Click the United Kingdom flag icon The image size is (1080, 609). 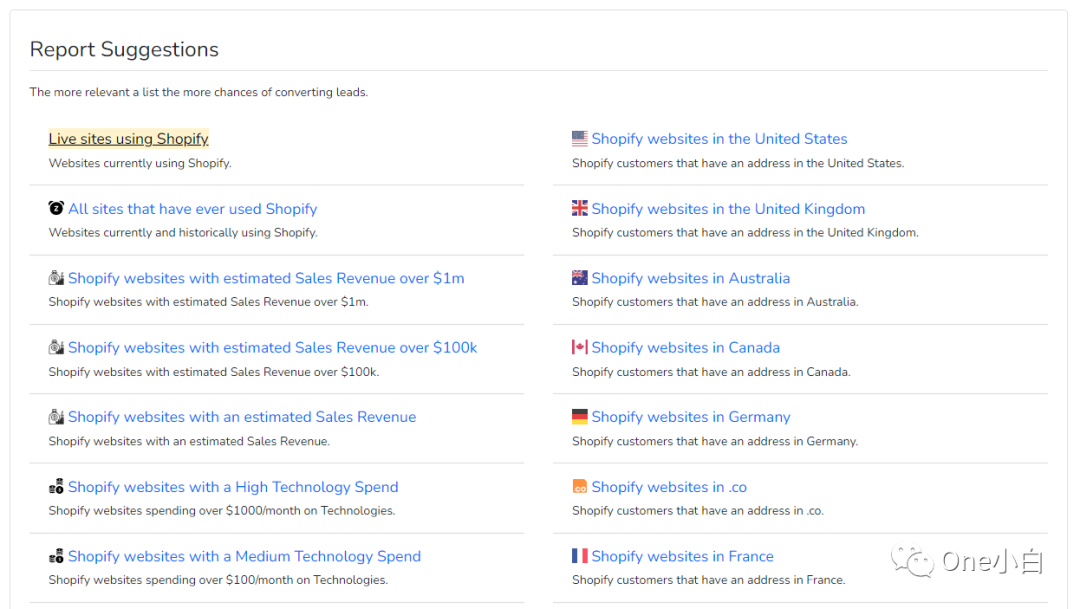(x=580, y=208)
